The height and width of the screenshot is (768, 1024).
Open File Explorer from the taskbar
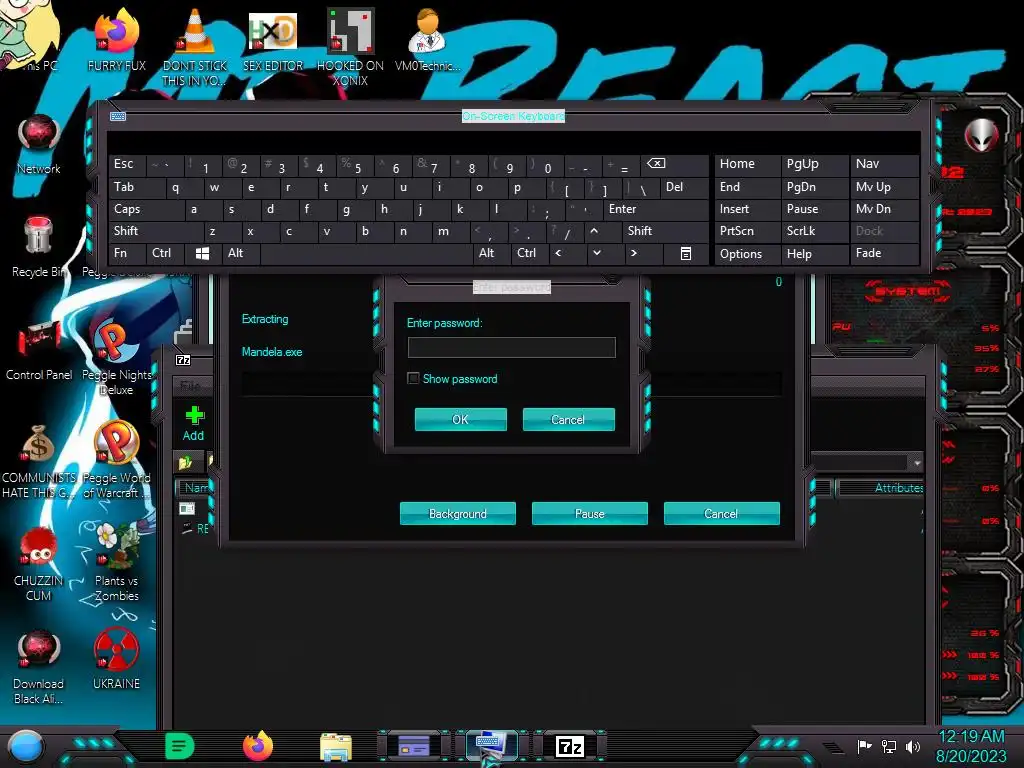tap(336, 747)
